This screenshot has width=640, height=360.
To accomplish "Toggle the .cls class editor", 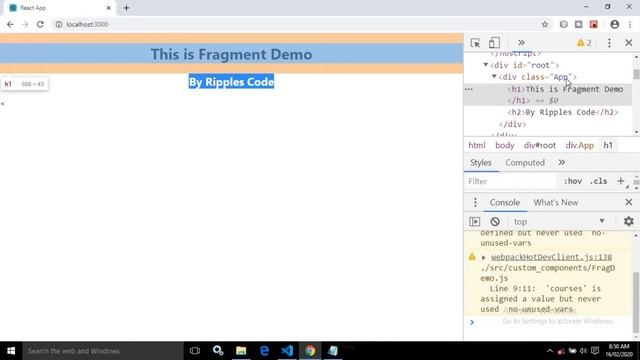I will coord(598,181).
